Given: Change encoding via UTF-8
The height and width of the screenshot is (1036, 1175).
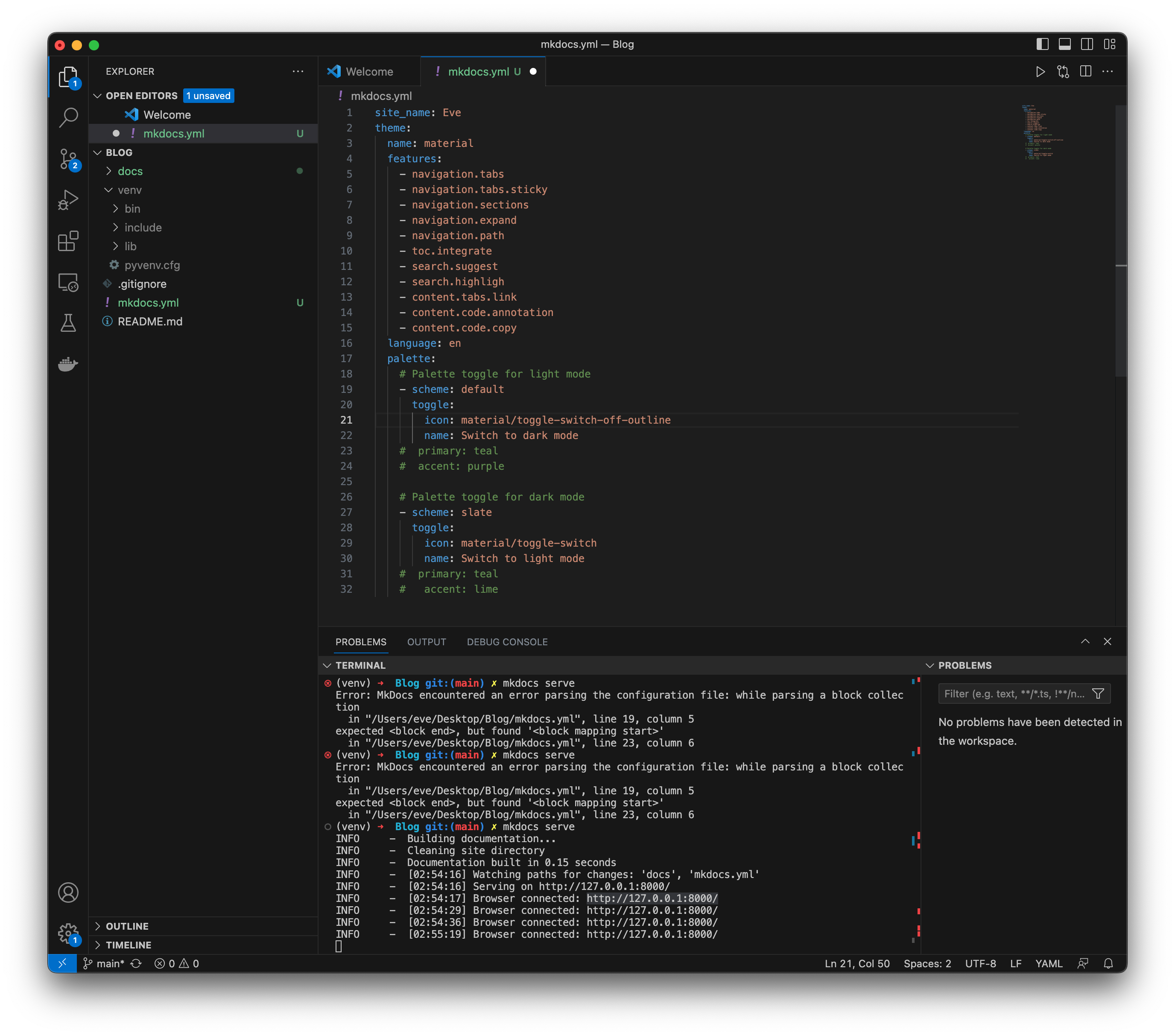Looking at the screenshot, I should click(x=980, y=963).
